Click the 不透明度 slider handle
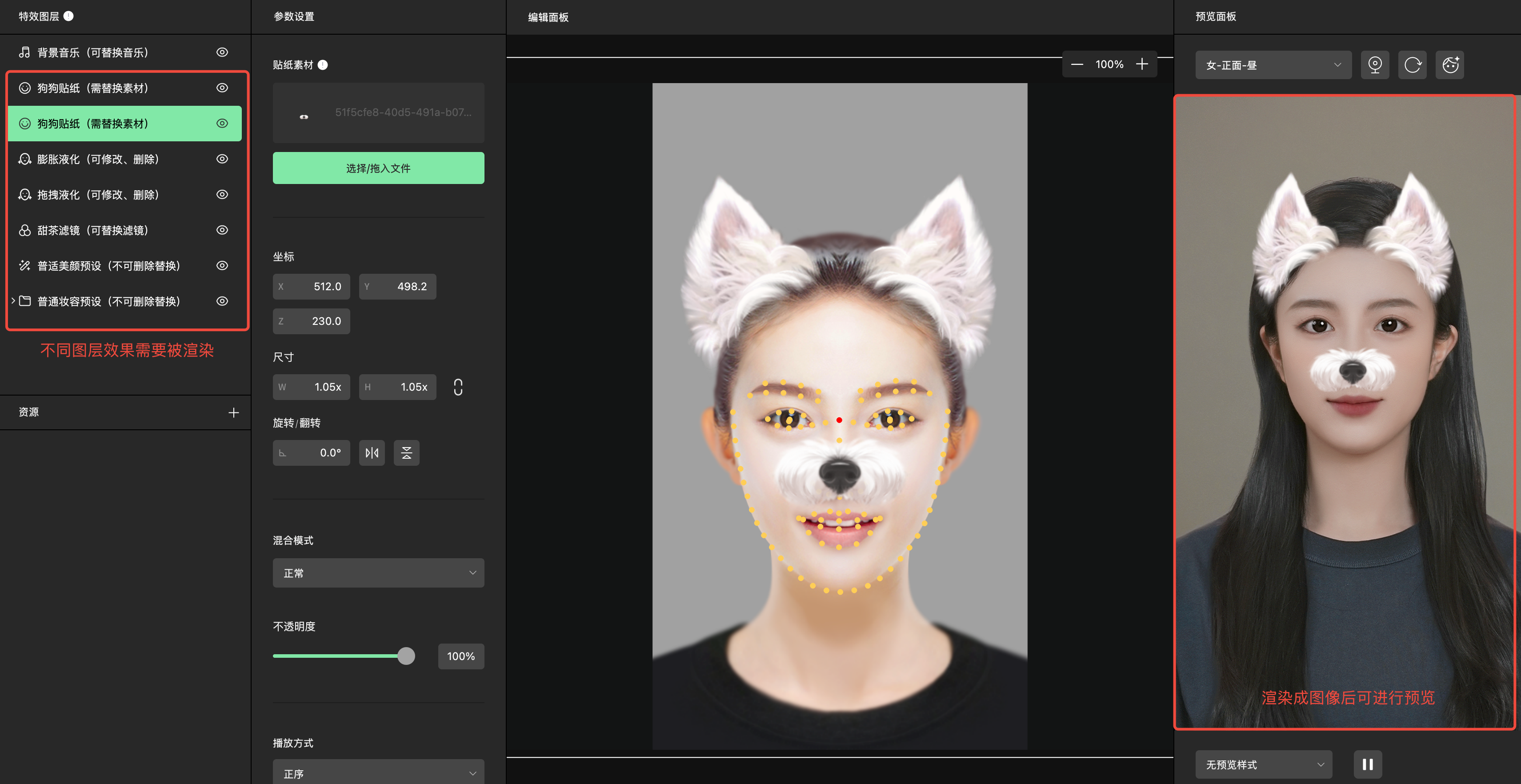Viewport: 1521px width, 784px height. [x=406, y=656]
